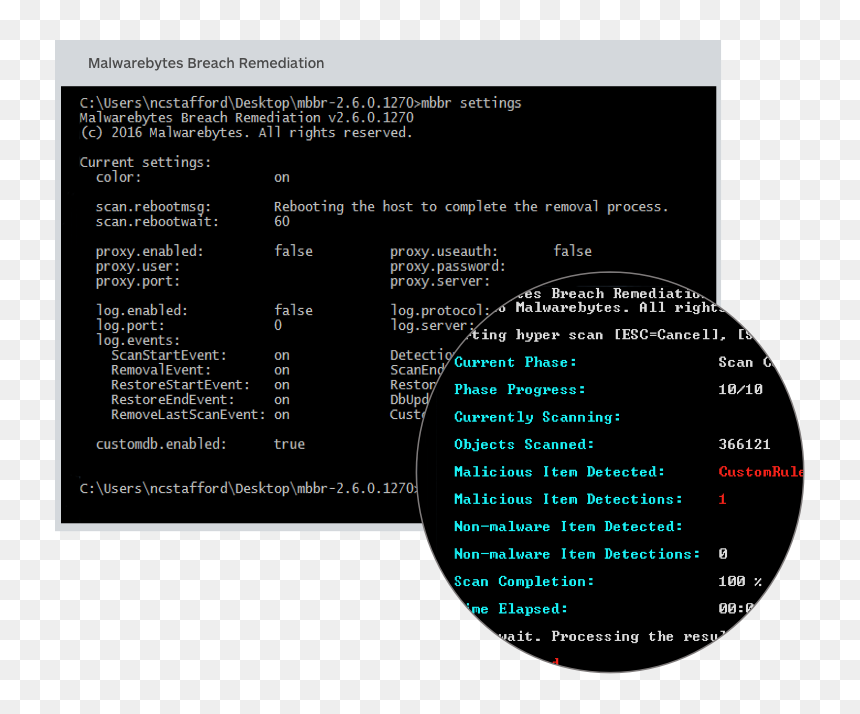Click the 'Malicious Item Detected:' label
860x714 pixels.
point(559,472)
